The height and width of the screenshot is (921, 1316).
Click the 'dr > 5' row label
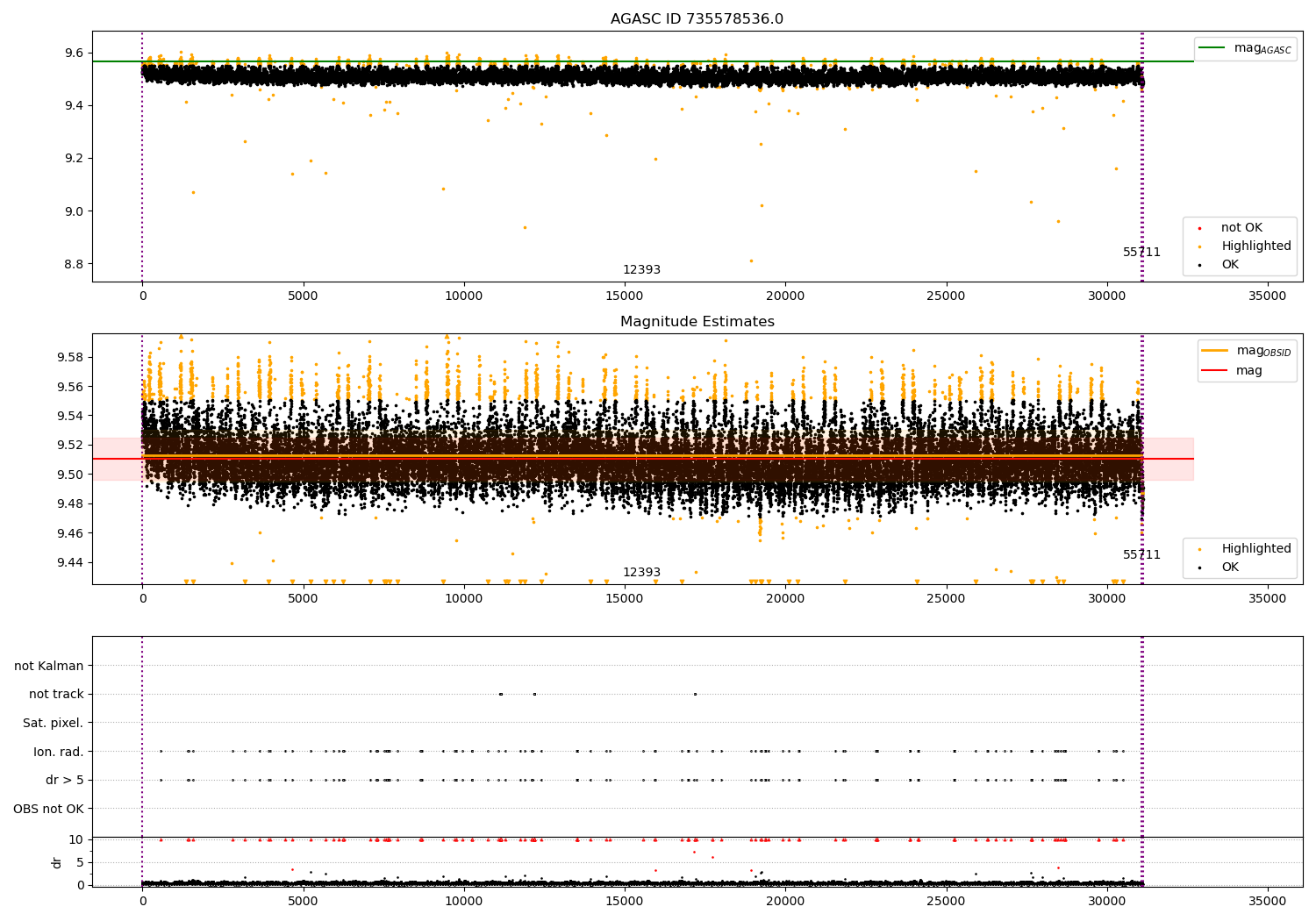(x=65, y=780)
